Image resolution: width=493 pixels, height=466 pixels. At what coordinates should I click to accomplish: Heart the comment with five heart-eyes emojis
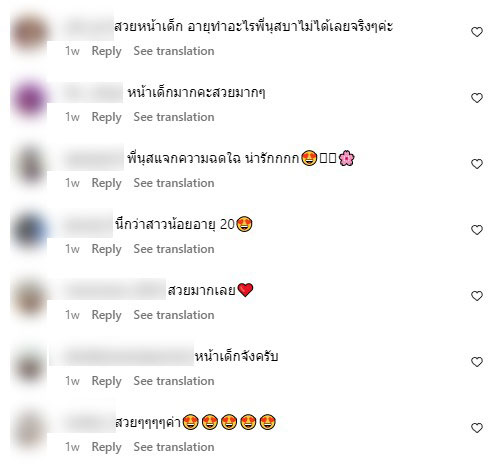click(x=477, y=428)
